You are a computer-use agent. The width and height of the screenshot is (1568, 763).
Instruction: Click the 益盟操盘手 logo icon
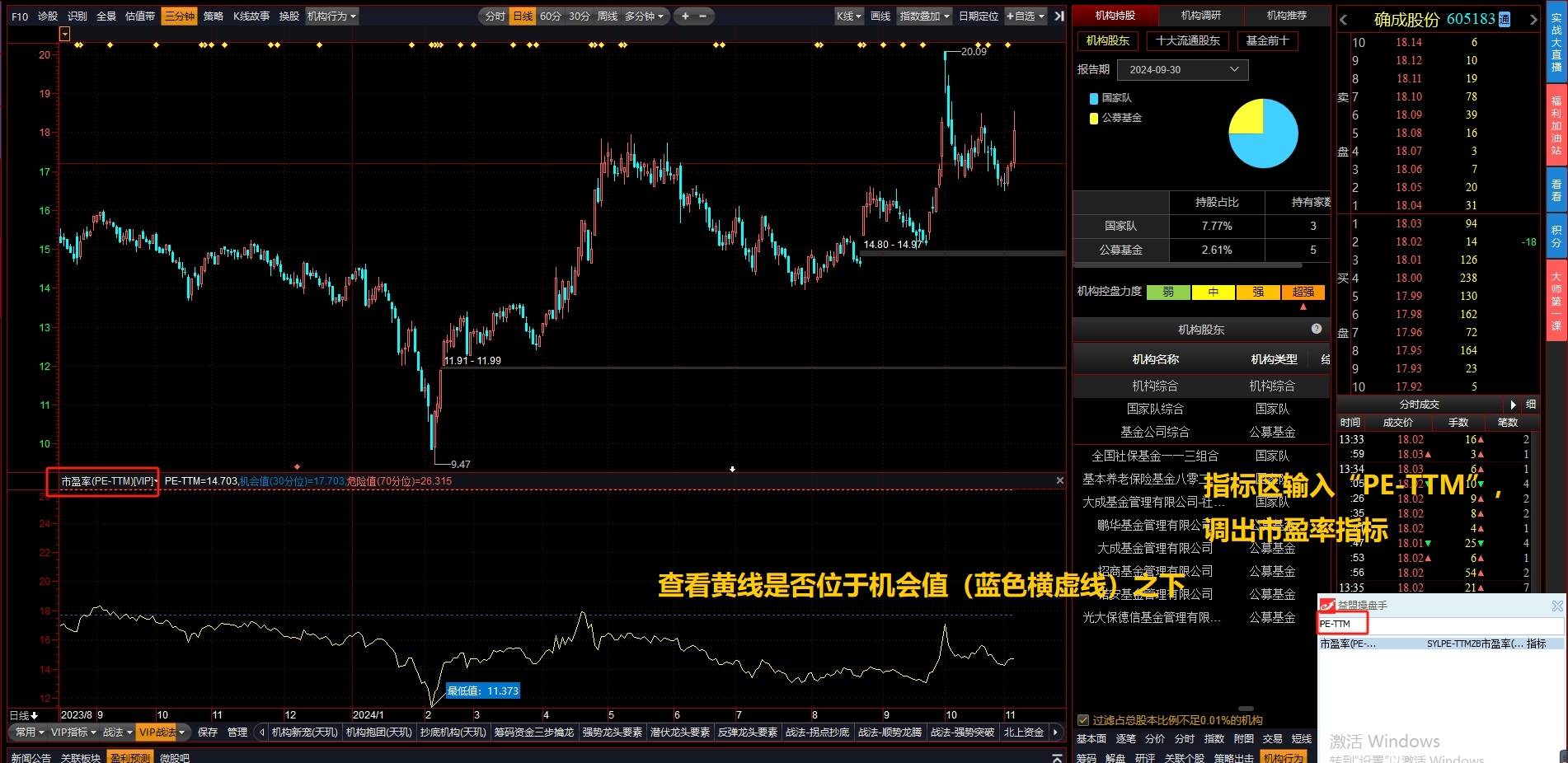click(x=1327, y=606)
